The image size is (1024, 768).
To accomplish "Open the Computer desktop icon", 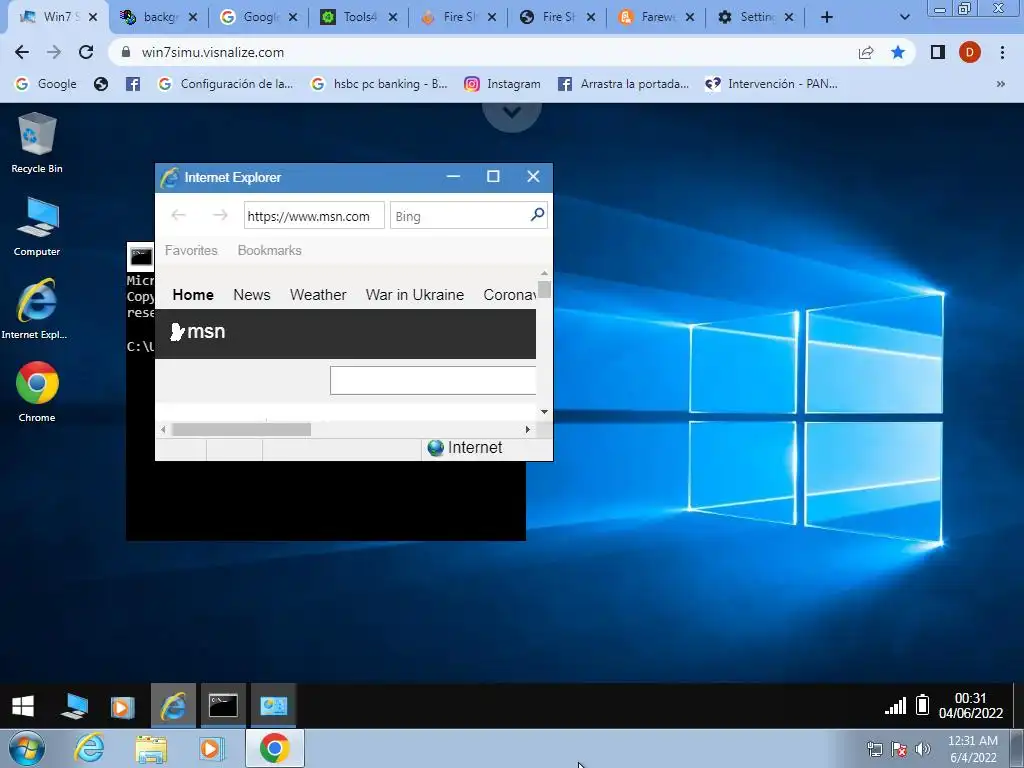I will pos(37,226).
